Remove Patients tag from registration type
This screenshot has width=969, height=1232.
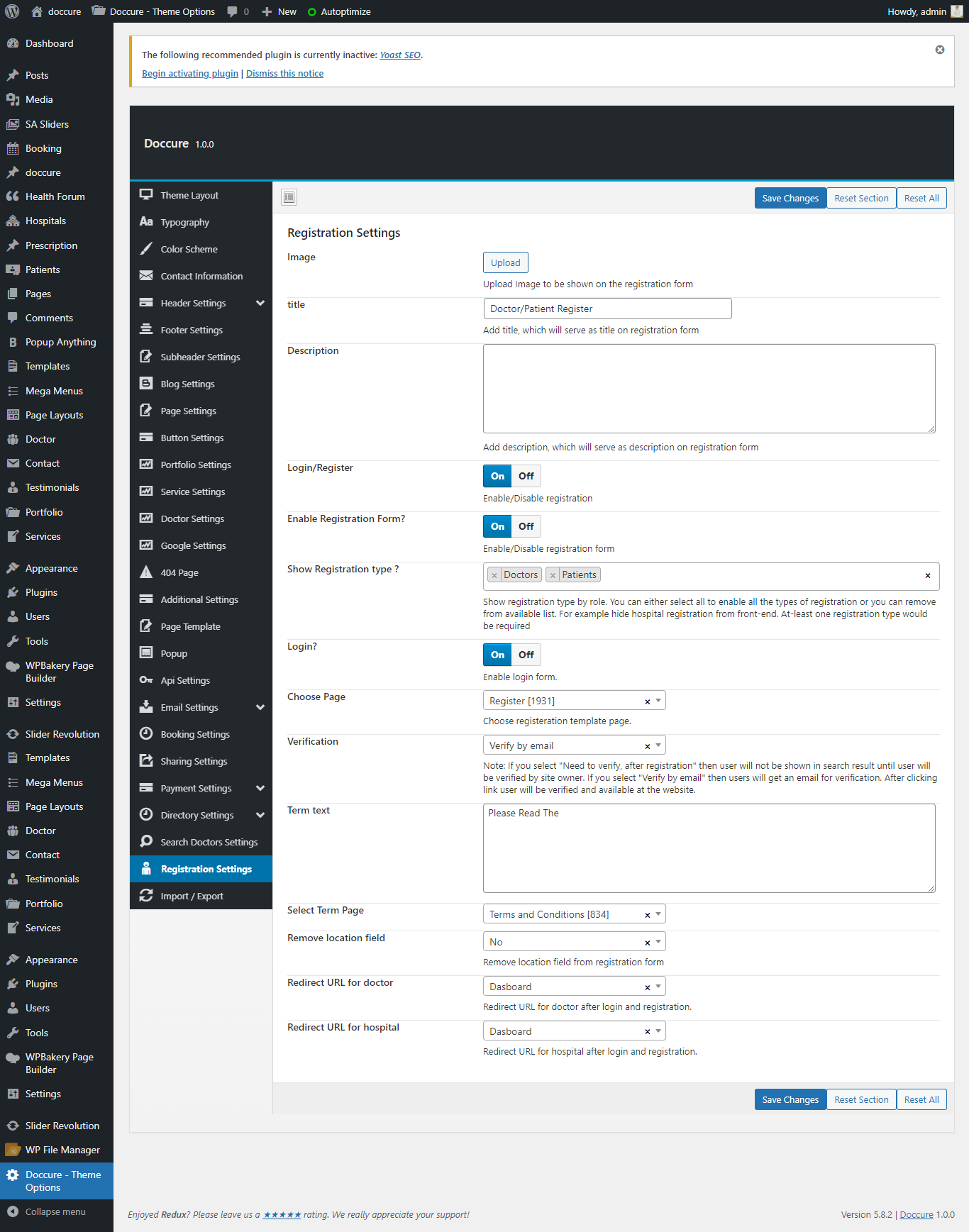point(553,575)
